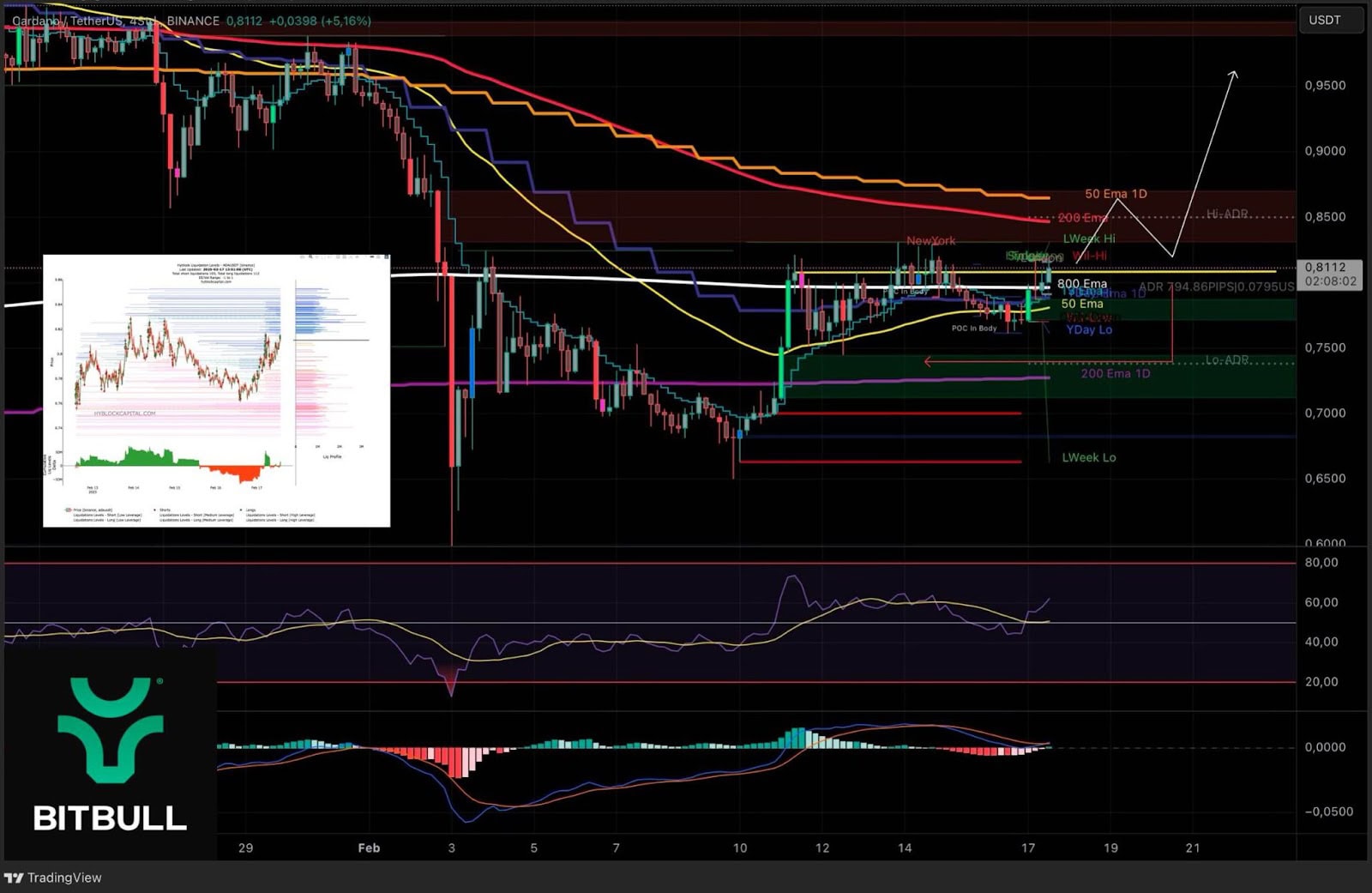The width and height of the screenshot is (1372, 893).
Task: Click the 'YDay Lo' blue label
Action: tap(1089, 329)
